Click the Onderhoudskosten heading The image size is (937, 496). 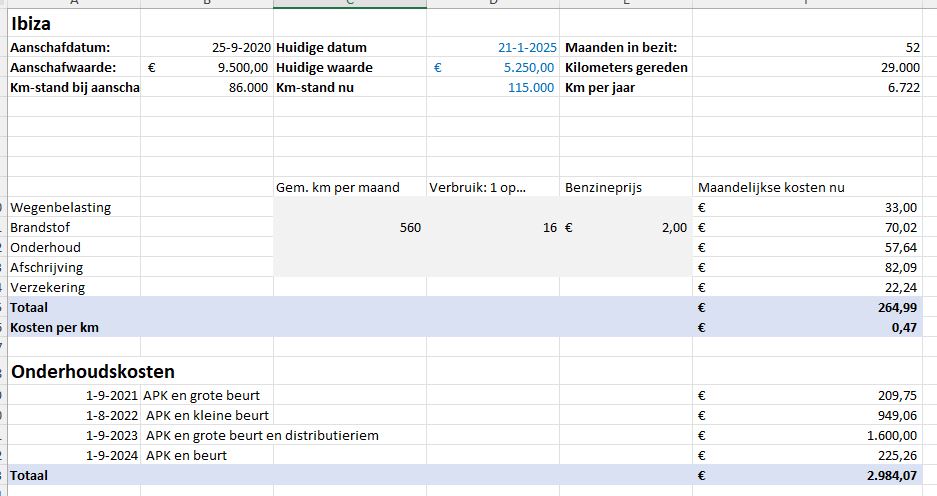(93, 371)
